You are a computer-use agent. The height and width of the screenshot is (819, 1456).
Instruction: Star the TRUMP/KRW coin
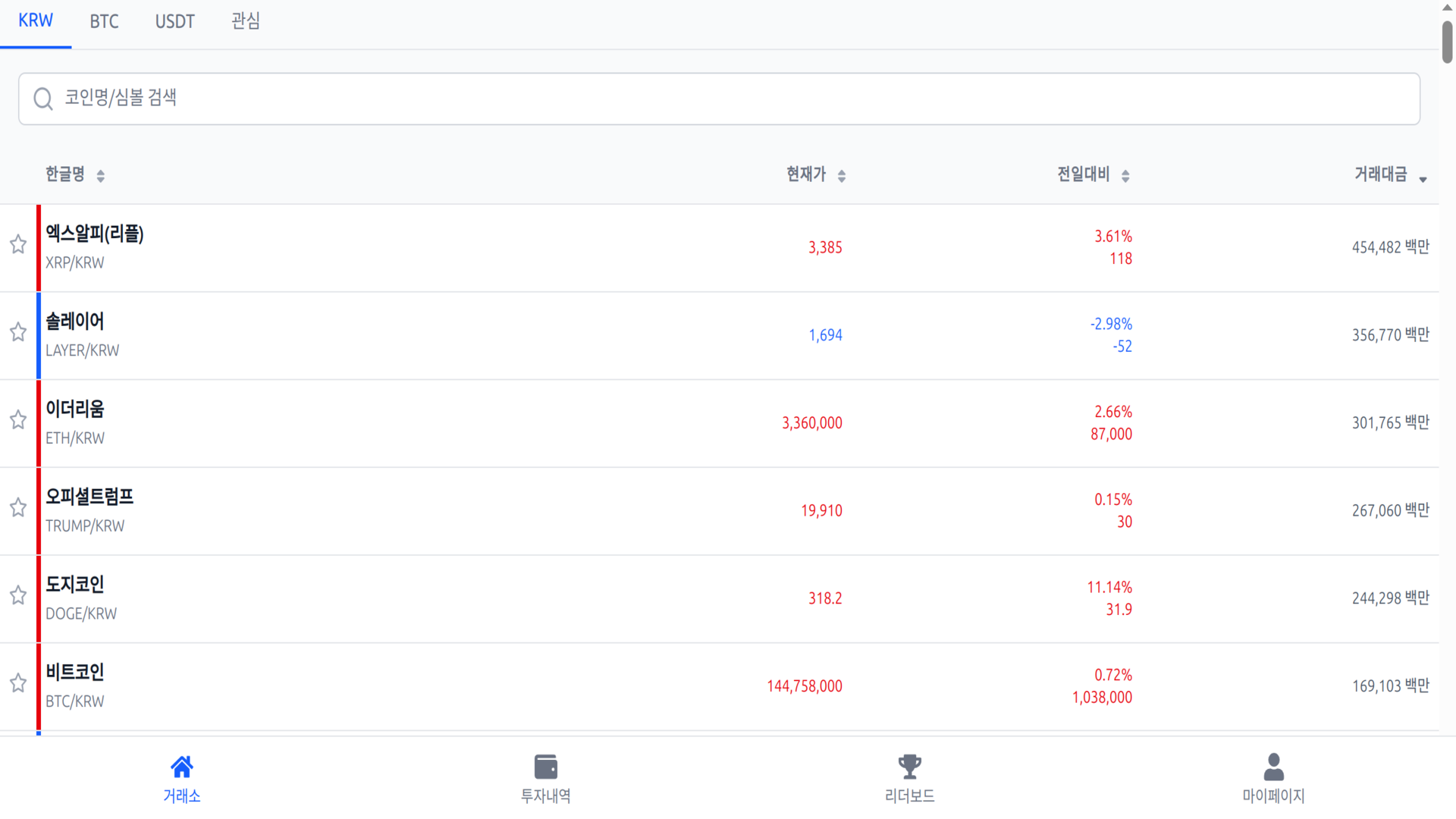pos(18,507)
